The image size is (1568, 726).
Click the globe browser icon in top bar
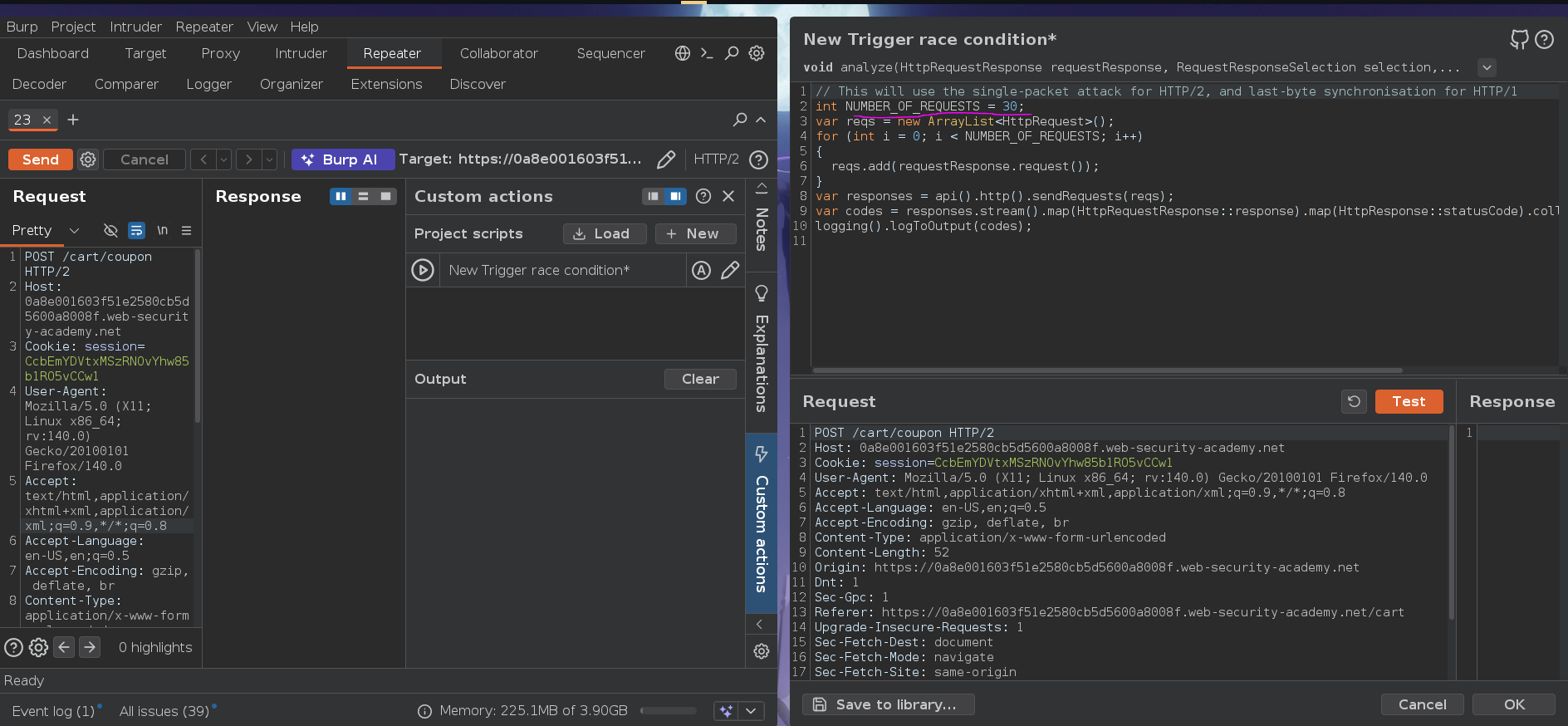(x=683, y=53)
